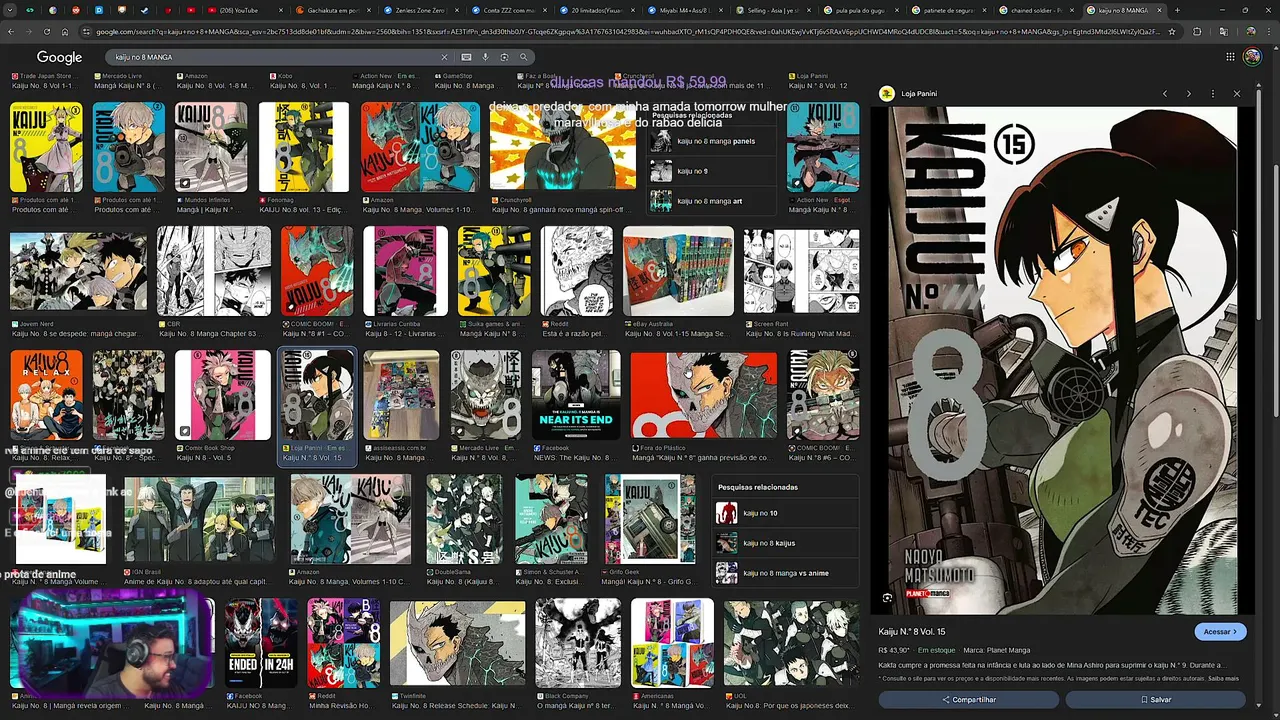This screenshot has width=1280, height=720.
Task: Open the 'ENDED IN 24H' Facebook thumbnail
Action: pyautogui.click(x=261, y=643)
